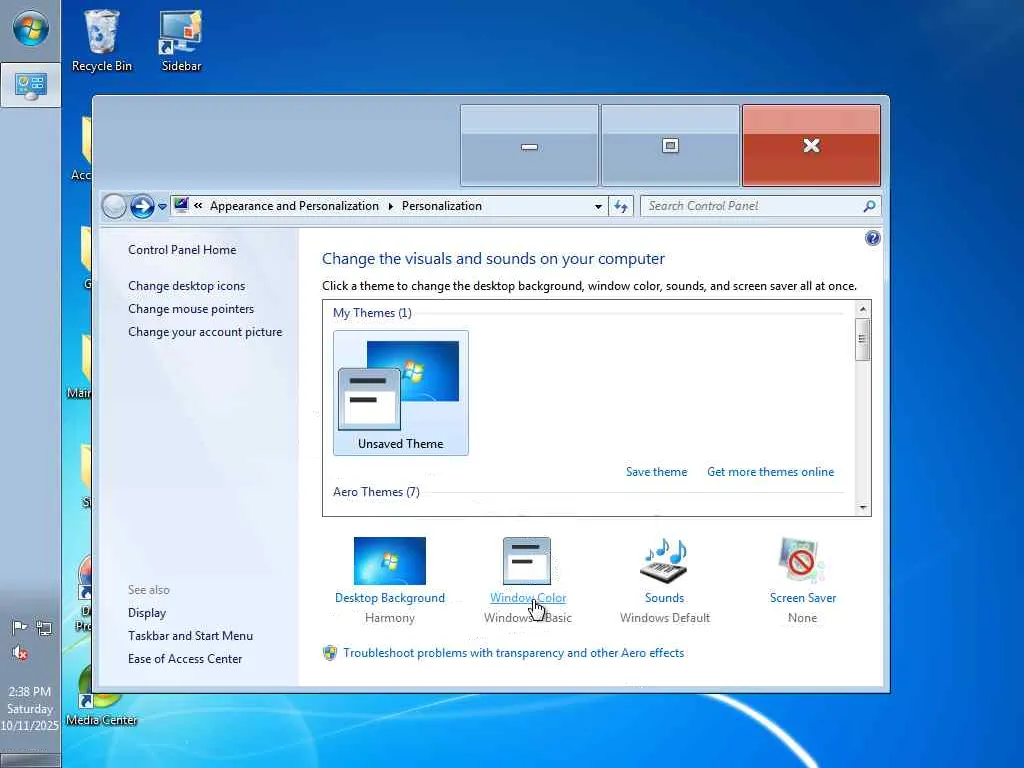The image size is (1024, 768).
Task: Minimize the Personalization window
Action: tap(529, 146)
